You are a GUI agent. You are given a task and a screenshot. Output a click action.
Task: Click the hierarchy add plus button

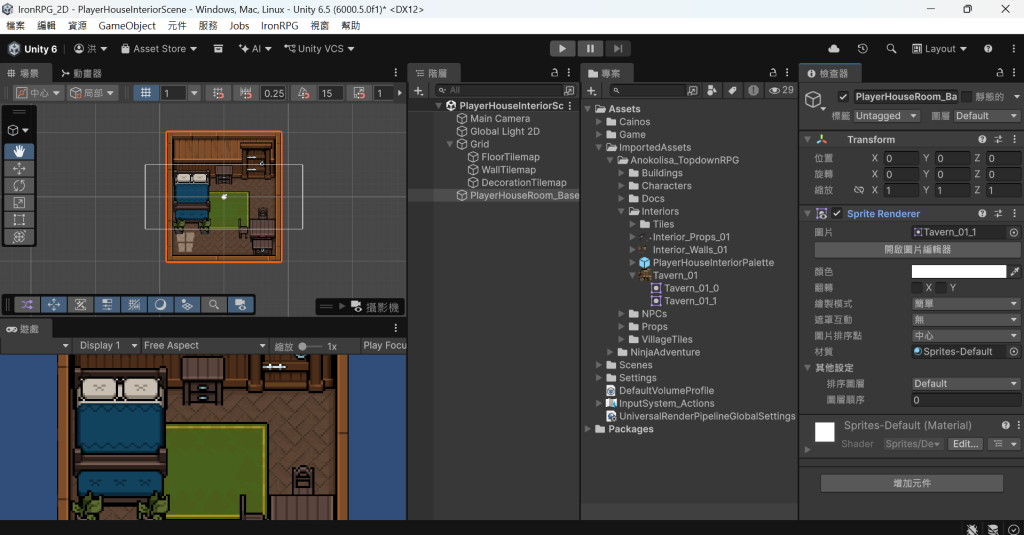click(x=419, y=91)
